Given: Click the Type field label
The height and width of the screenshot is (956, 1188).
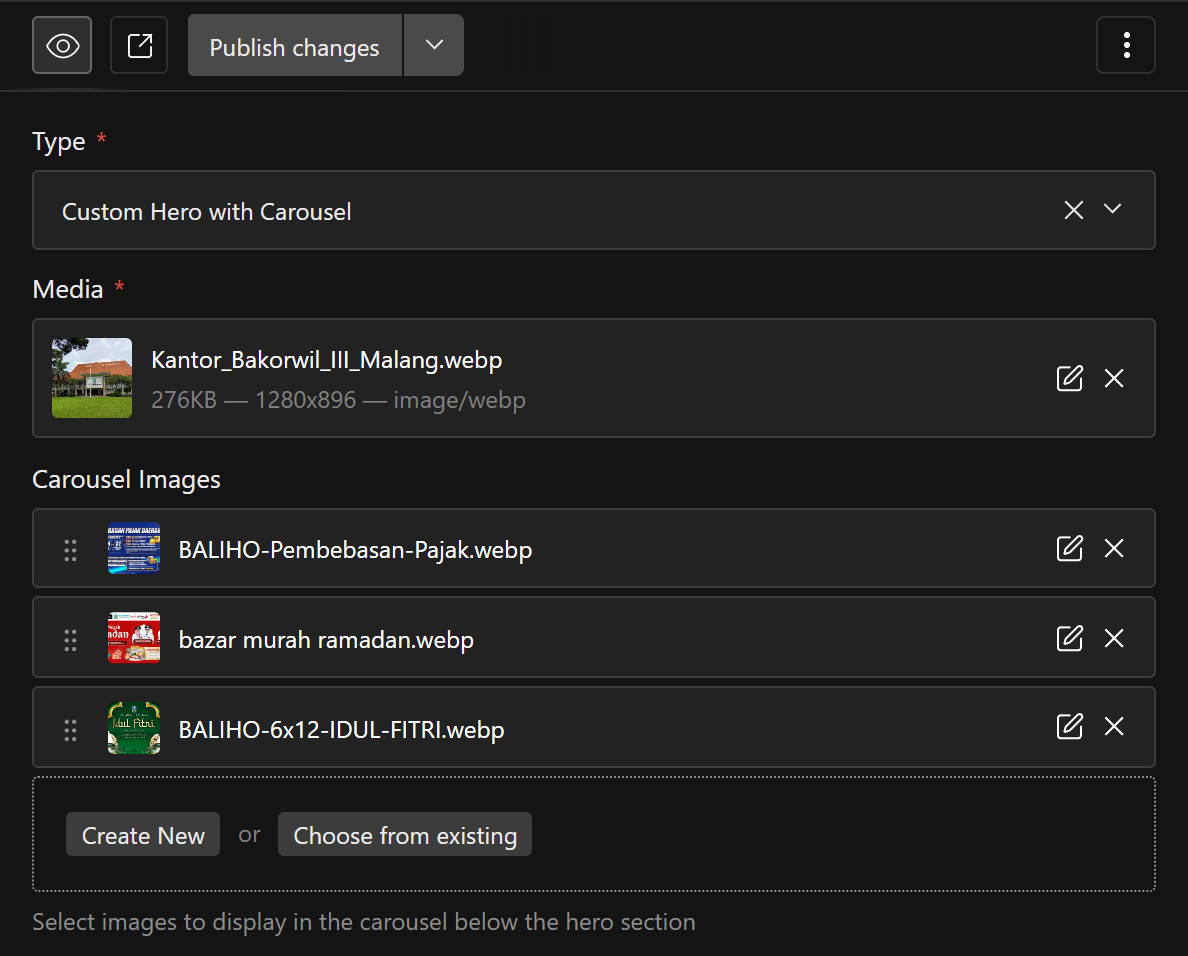Looking at the screenshot, I should 59,142.
